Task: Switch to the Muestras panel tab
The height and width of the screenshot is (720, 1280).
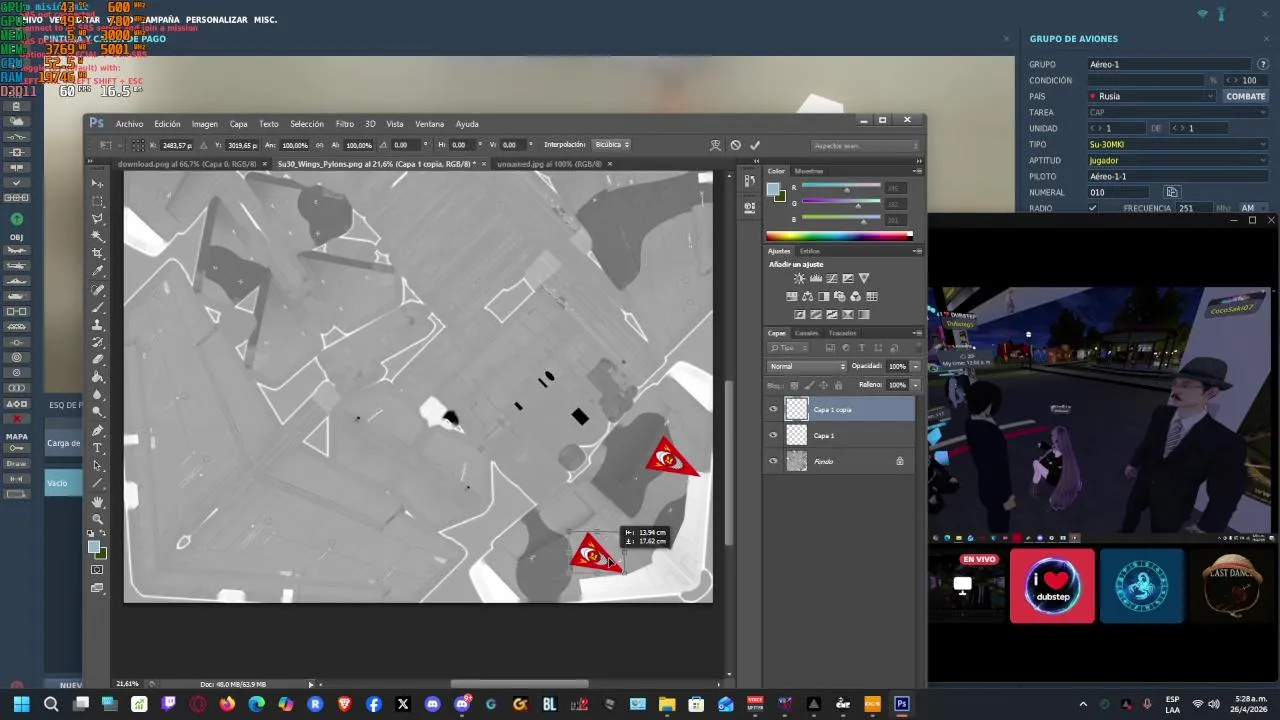Action: [x=808, y=171]
